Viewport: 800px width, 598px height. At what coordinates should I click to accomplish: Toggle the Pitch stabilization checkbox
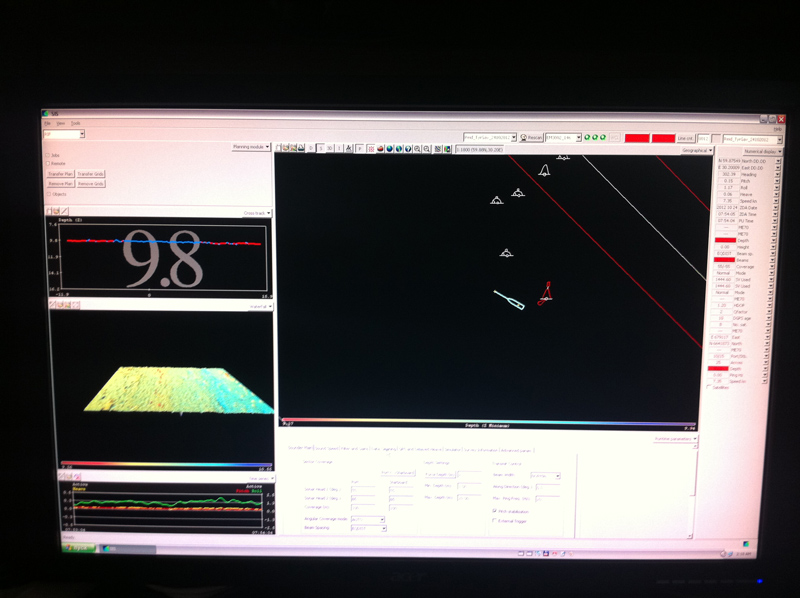point(495,510)
